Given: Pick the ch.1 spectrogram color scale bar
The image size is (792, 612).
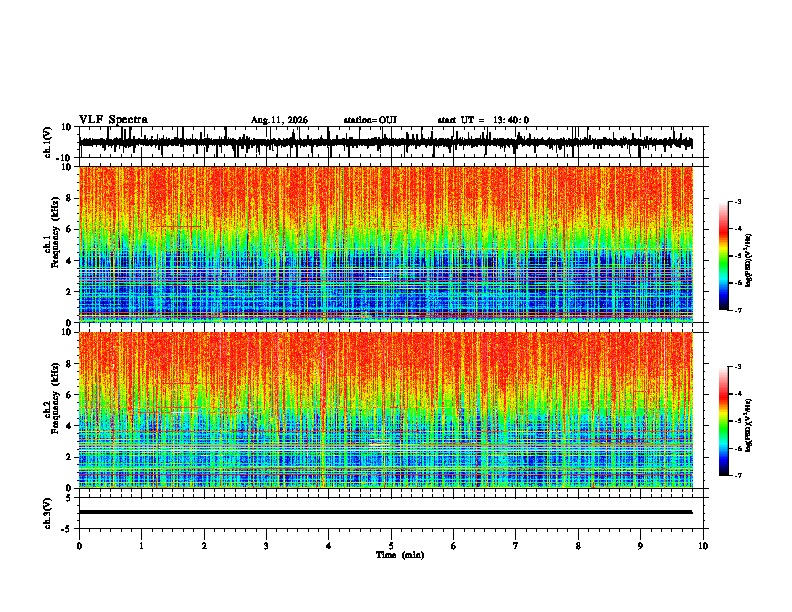Looking at the screenshot, I should pos(724,256).
